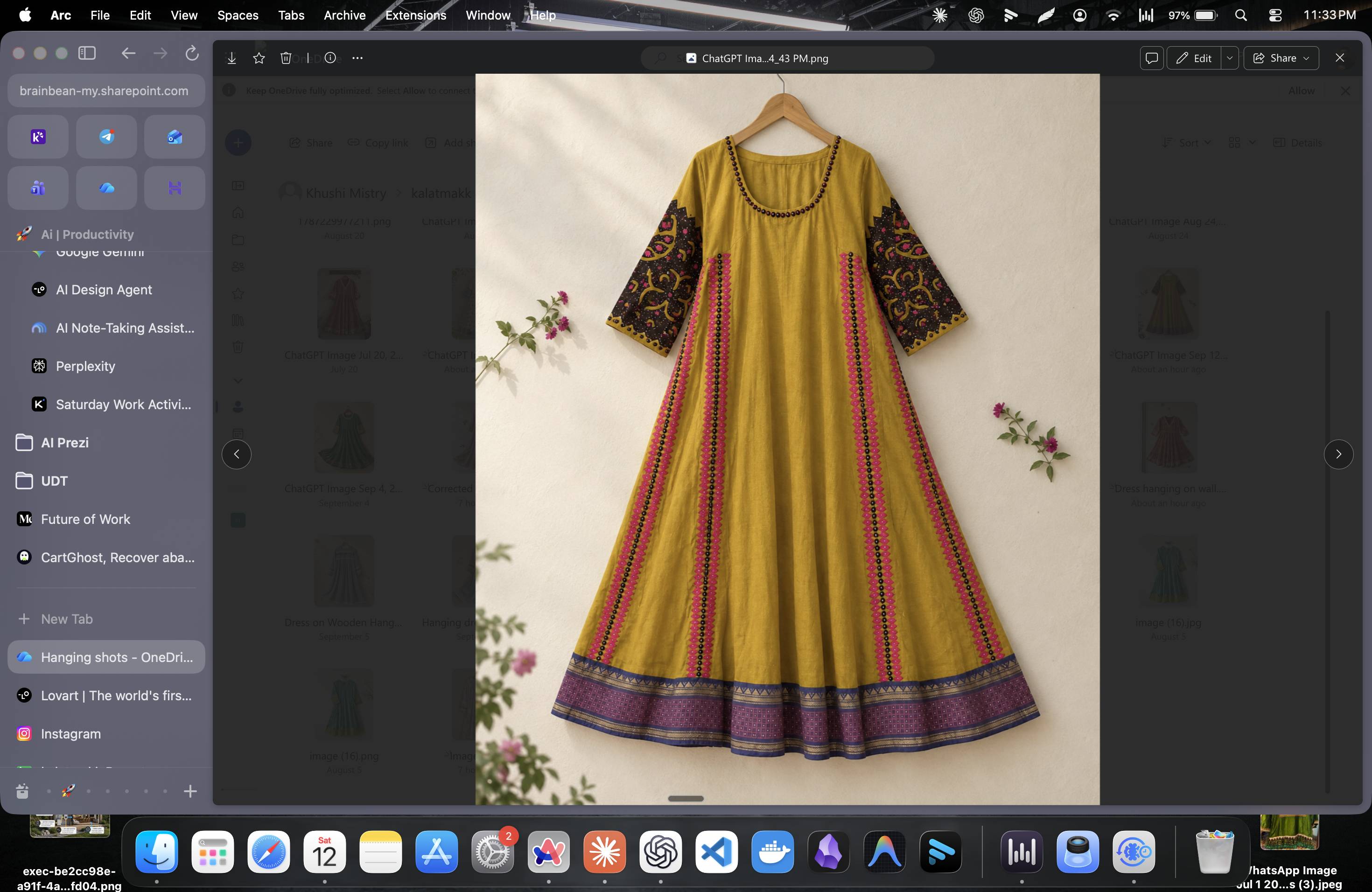Toggle the Arc sidebar visibility
This screenshot has height=892, width=1372.
(87, 54)
